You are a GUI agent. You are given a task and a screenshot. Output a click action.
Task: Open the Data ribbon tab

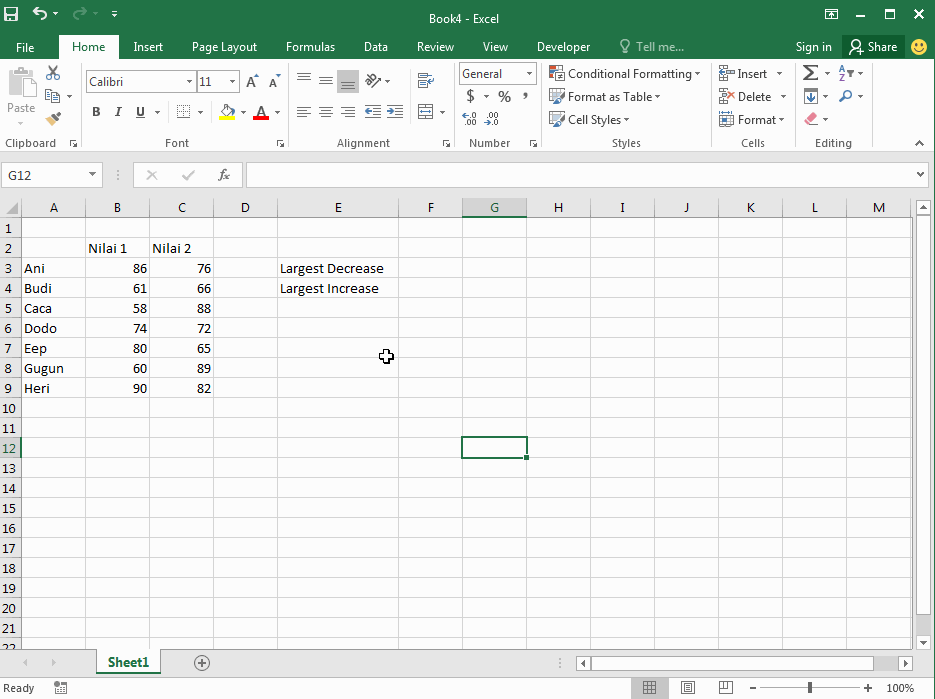[x=375, y=46]
